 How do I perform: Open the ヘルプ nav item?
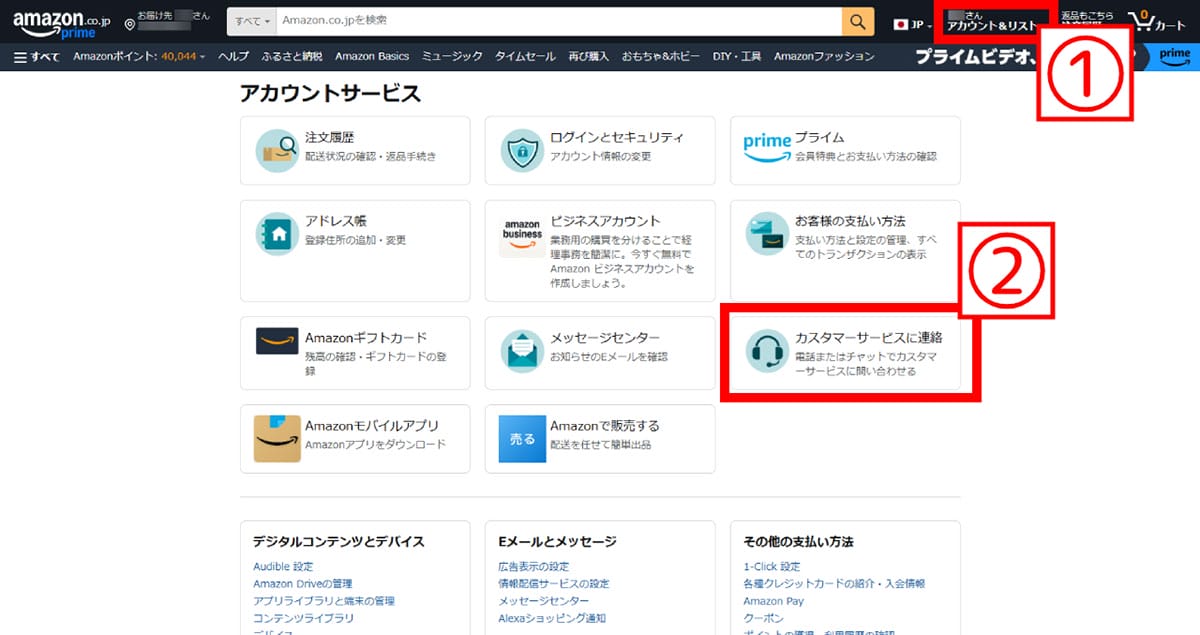(x=233, y=57)
